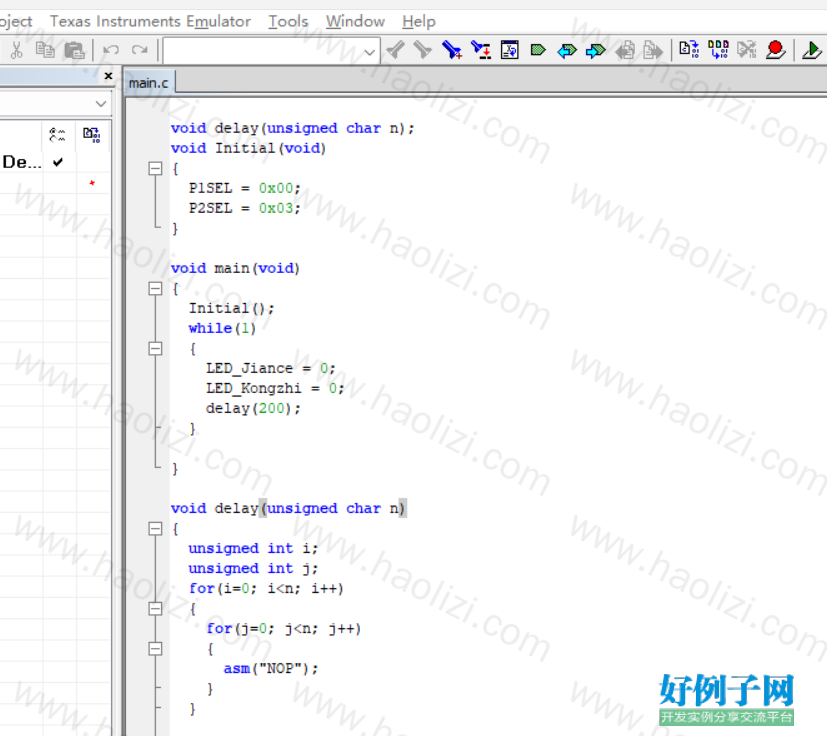Open Find with the blue flashlight icon
The width and height of the screenshot is (827, 736).
(x=451, y=50)
